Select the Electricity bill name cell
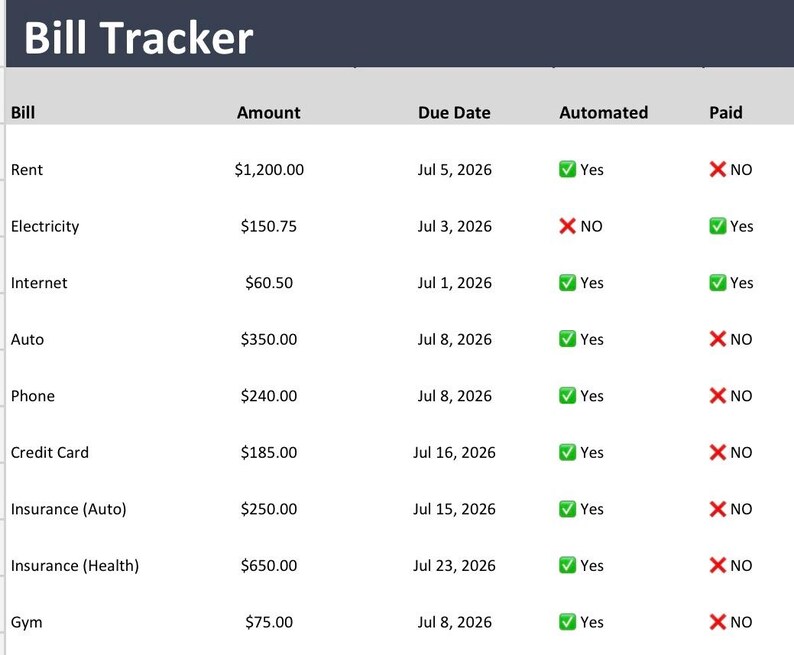This screenshot has height=655, width=794. tap(45, 226)
